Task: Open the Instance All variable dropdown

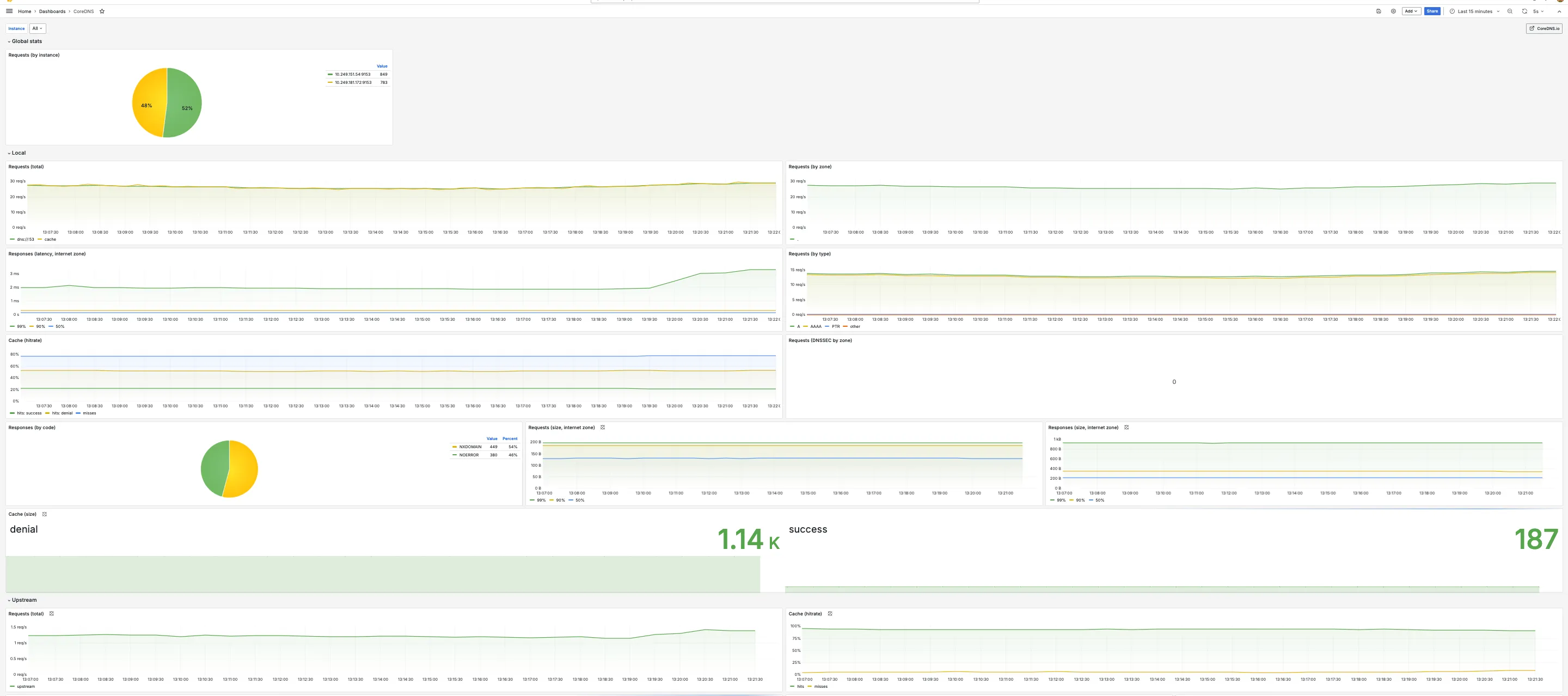Action: (37, 28)
